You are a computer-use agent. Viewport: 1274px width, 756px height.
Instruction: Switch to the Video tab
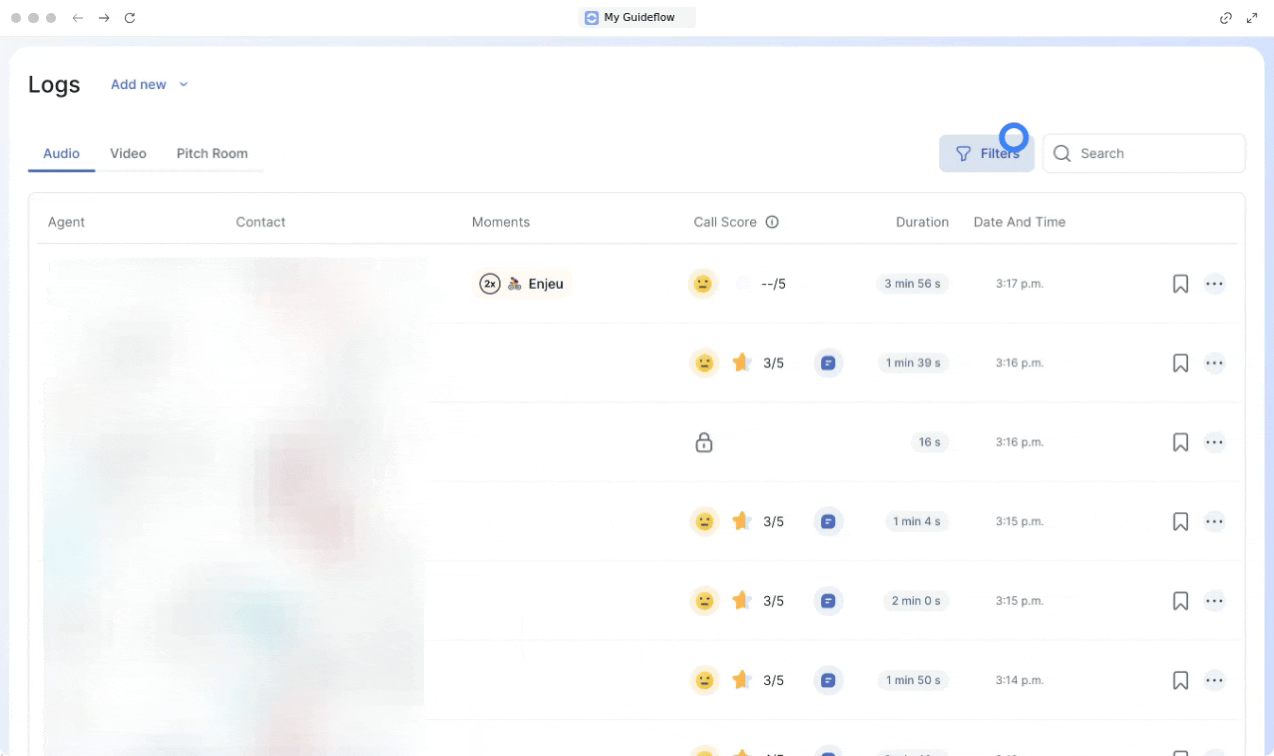point(128,154)
